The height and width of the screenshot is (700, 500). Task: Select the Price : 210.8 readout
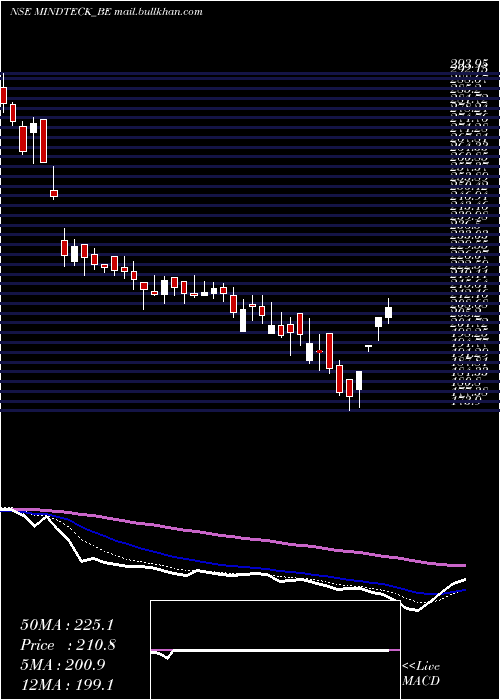click(x=68, y=645)
